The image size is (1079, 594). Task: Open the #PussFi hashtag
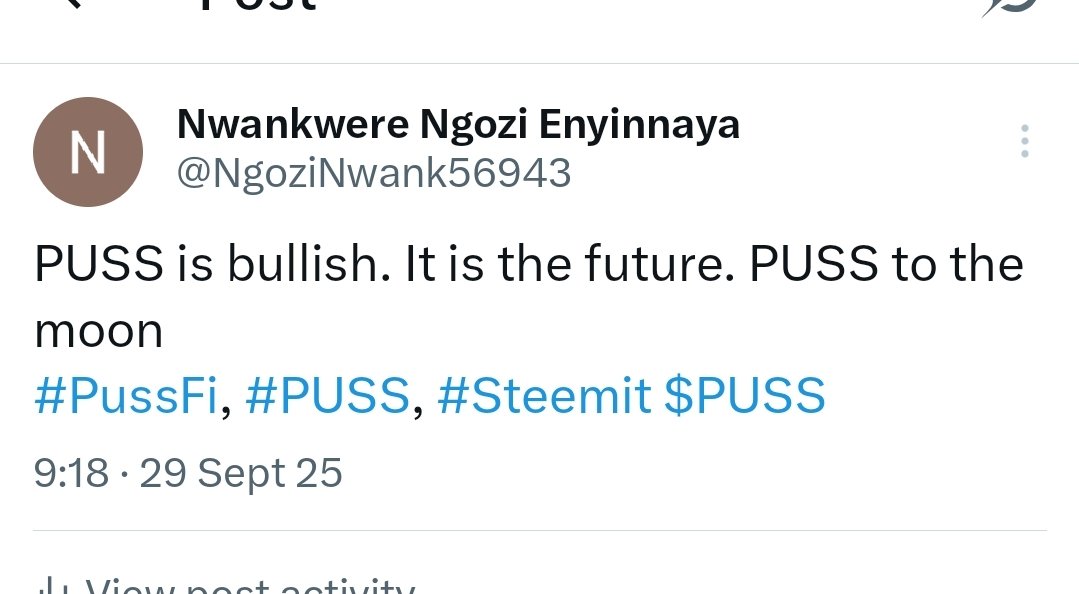coord(126,395)
